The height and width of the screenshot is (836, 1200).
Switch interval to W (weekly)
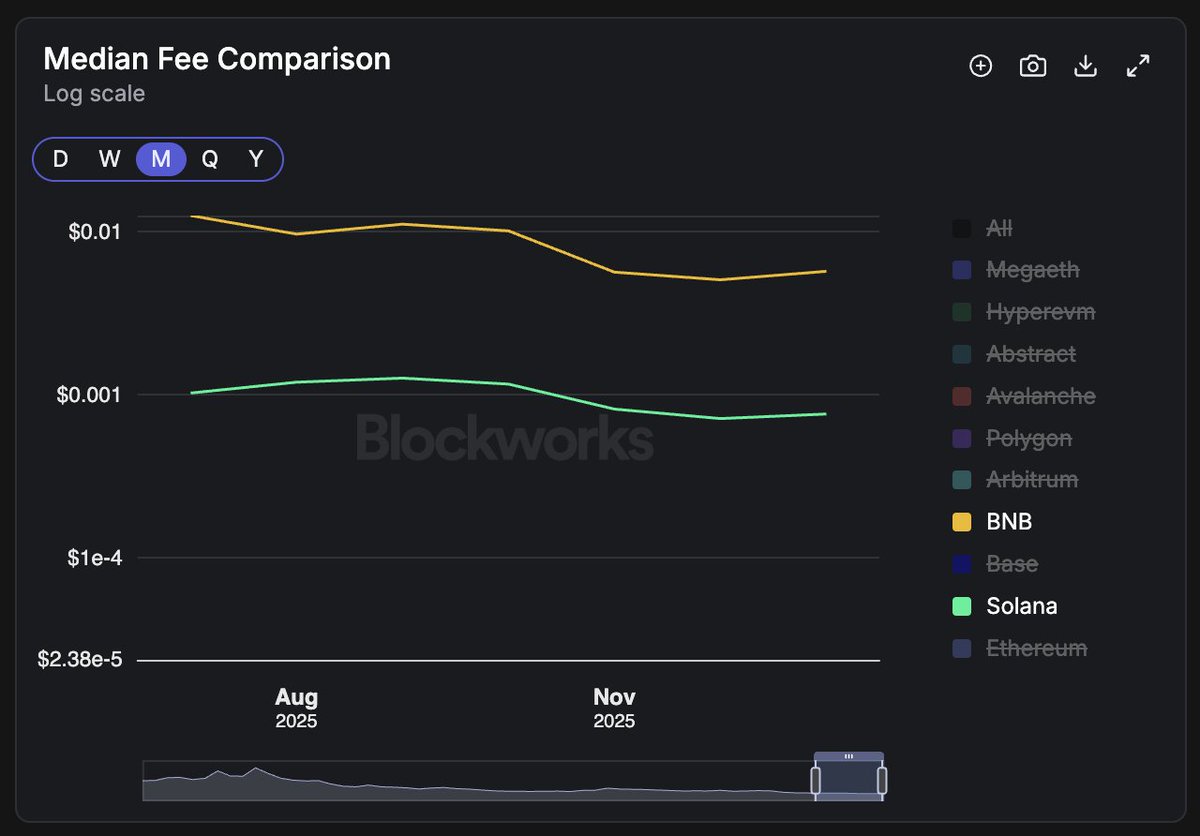click(x=110, y=159)
